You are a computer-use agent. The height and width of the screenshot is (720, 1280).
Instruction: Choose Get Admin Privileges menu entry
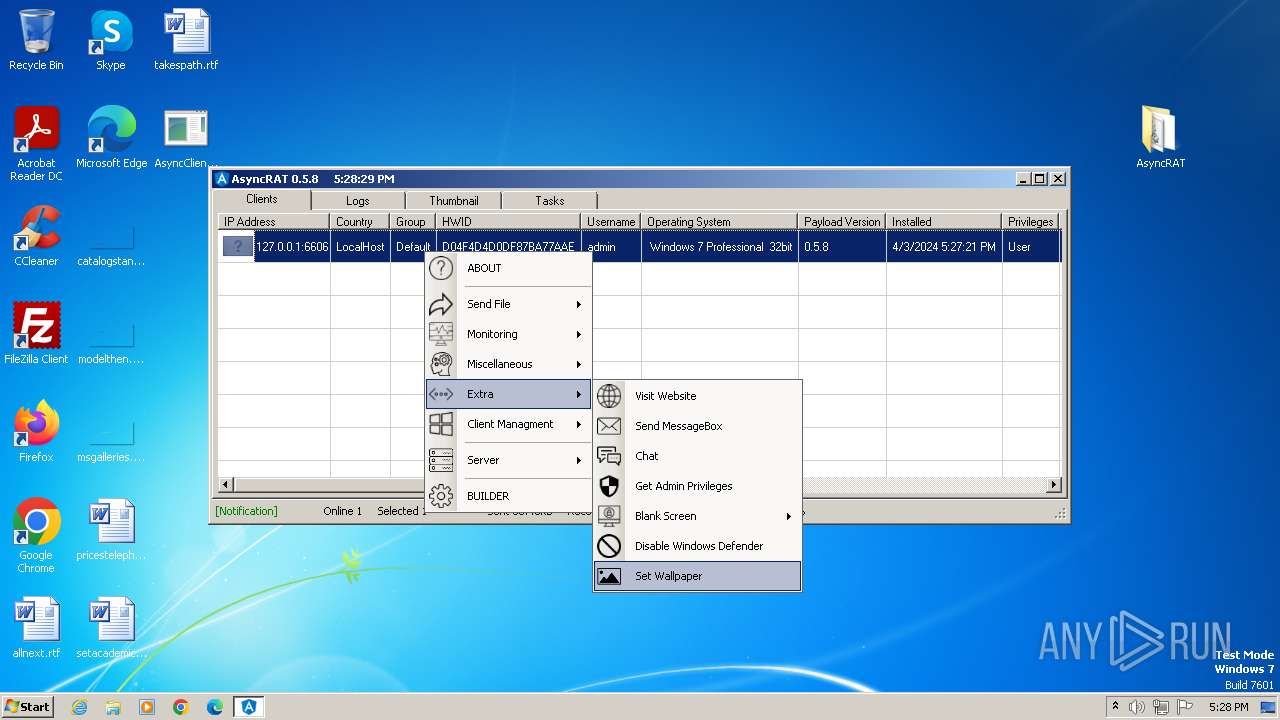pyautogui.click(x=698, y=486)
